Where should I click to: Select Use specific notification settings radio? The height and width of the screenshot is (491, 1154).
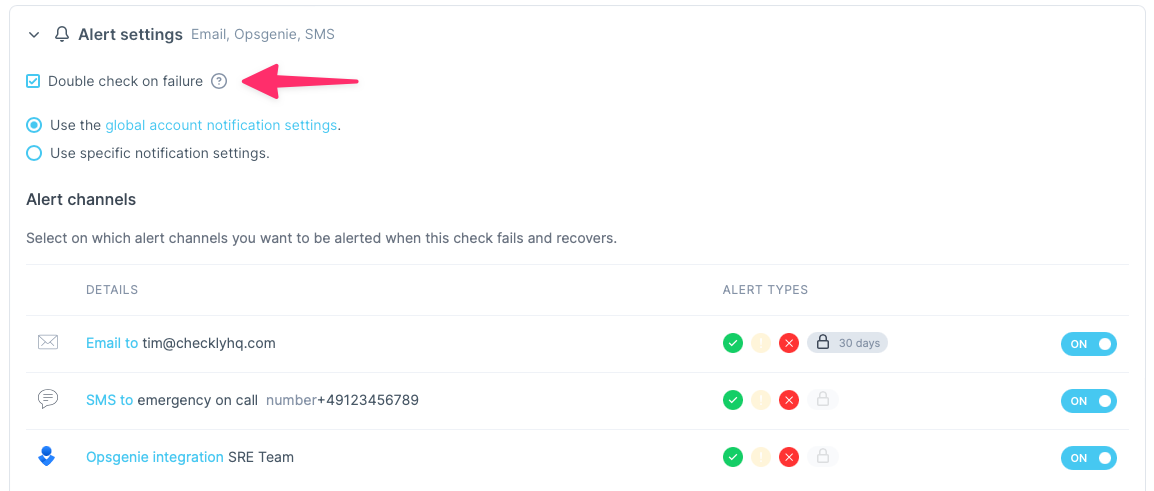click(x=34, y=153)
